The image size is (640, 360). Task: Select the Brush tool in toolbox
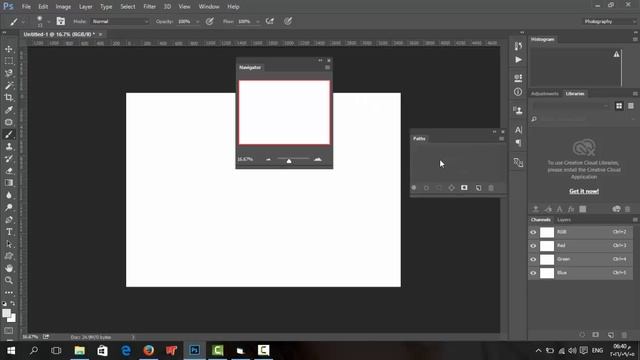(x=9, y=134)
